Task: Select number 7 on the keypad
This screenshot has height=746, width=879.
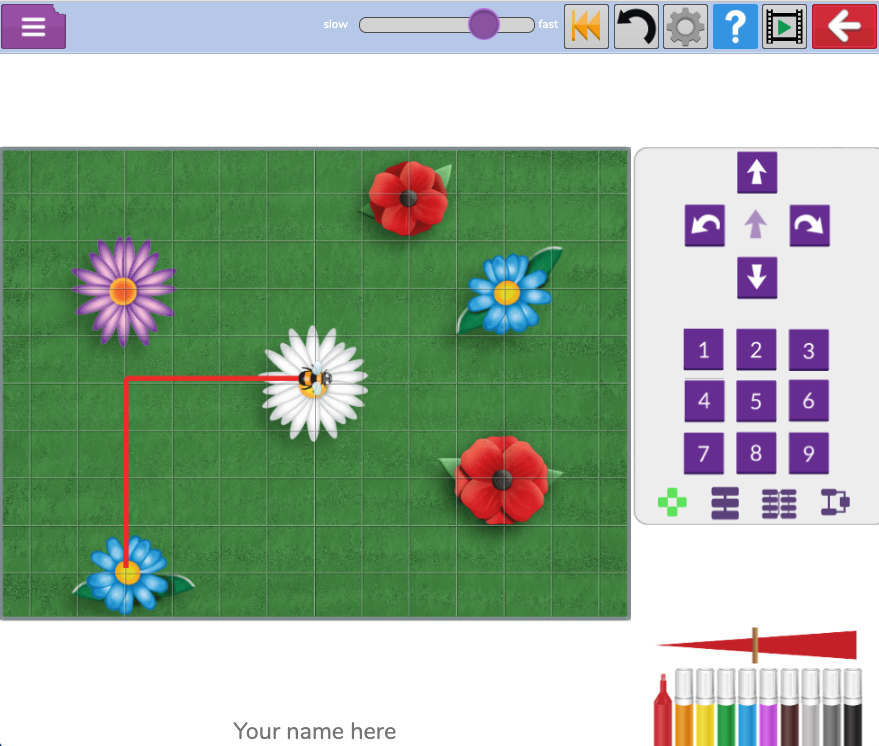Action: tap(704, 453)
